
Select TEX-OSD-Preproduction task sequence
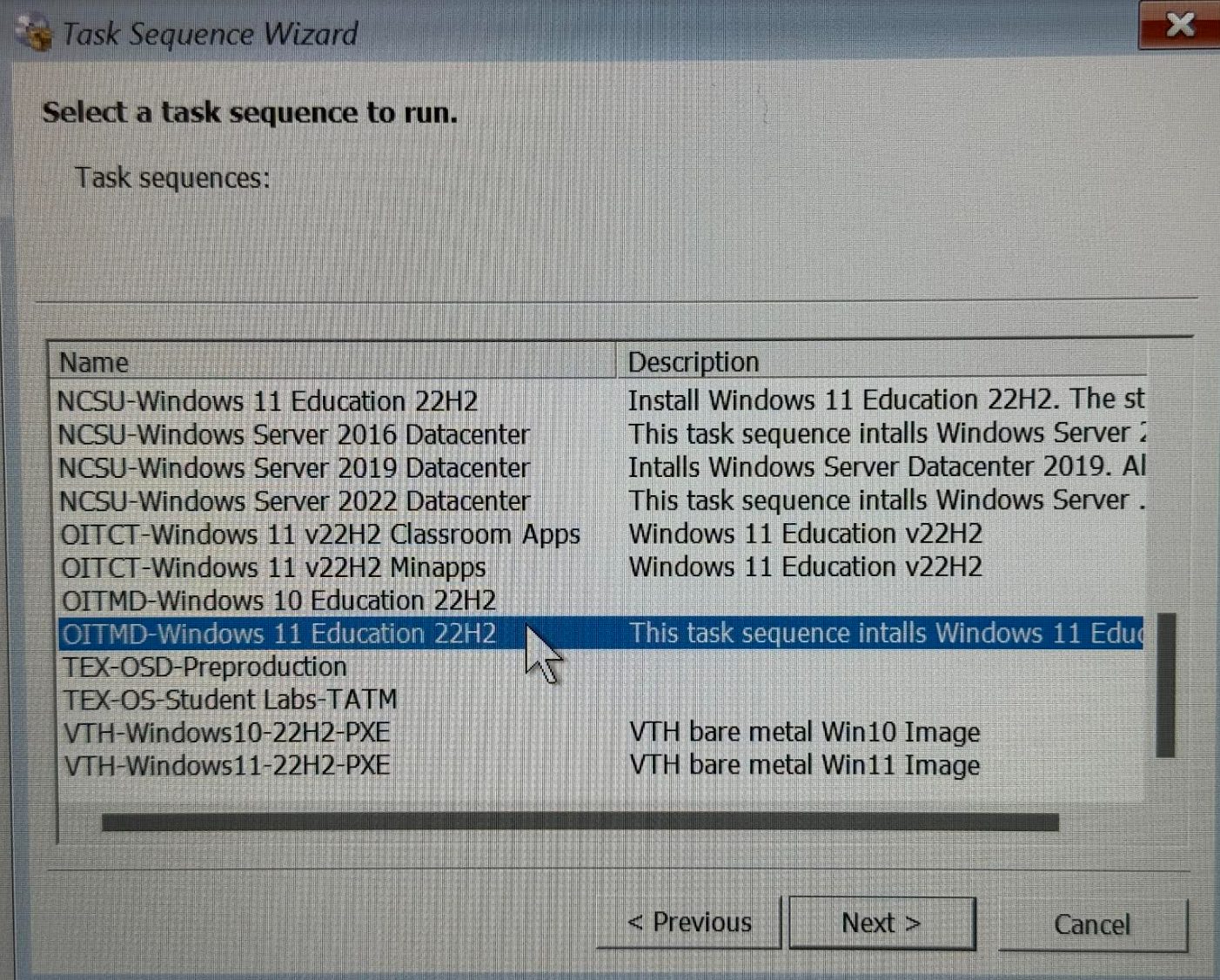[204, 667]
